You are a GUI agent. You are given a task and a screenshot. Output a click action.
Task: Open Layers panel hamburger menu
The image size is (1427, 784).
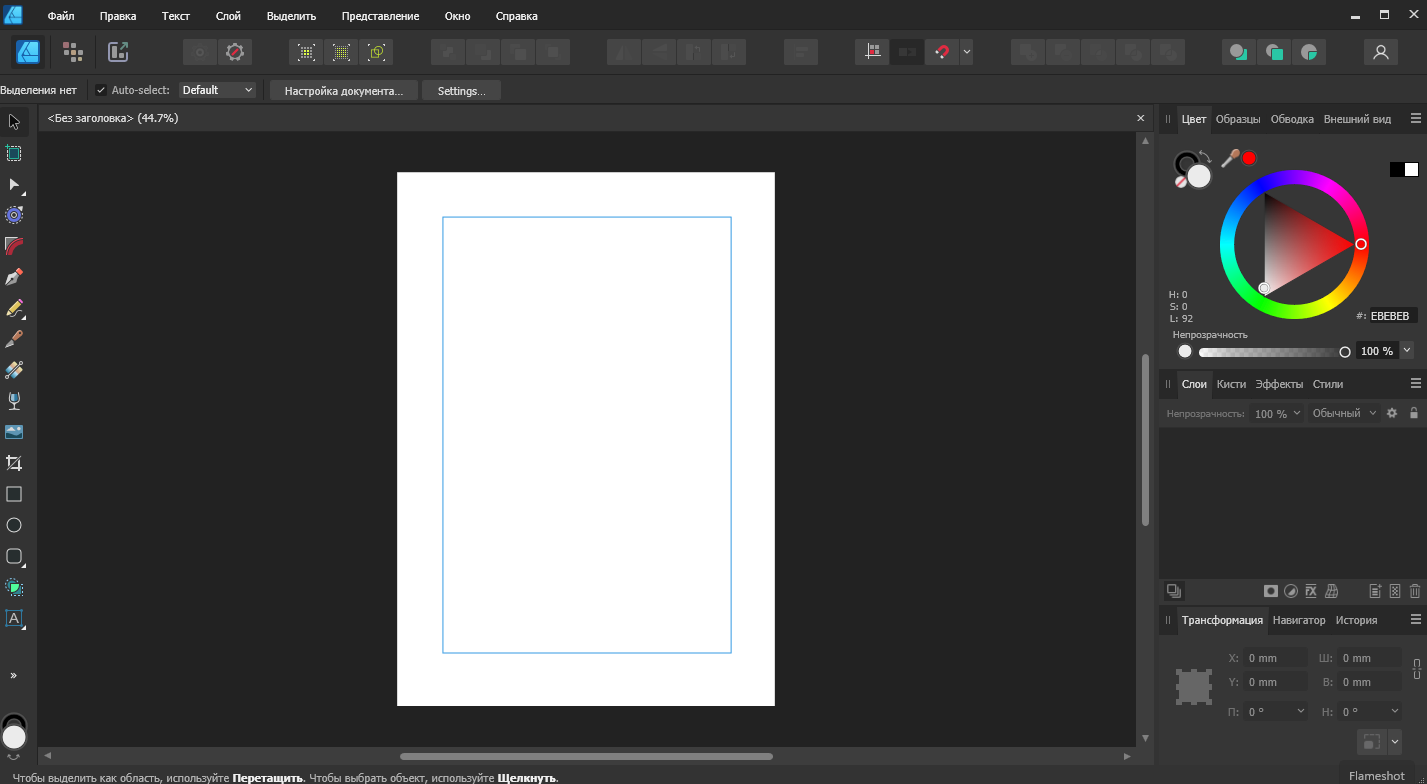tap(1416, 383)
